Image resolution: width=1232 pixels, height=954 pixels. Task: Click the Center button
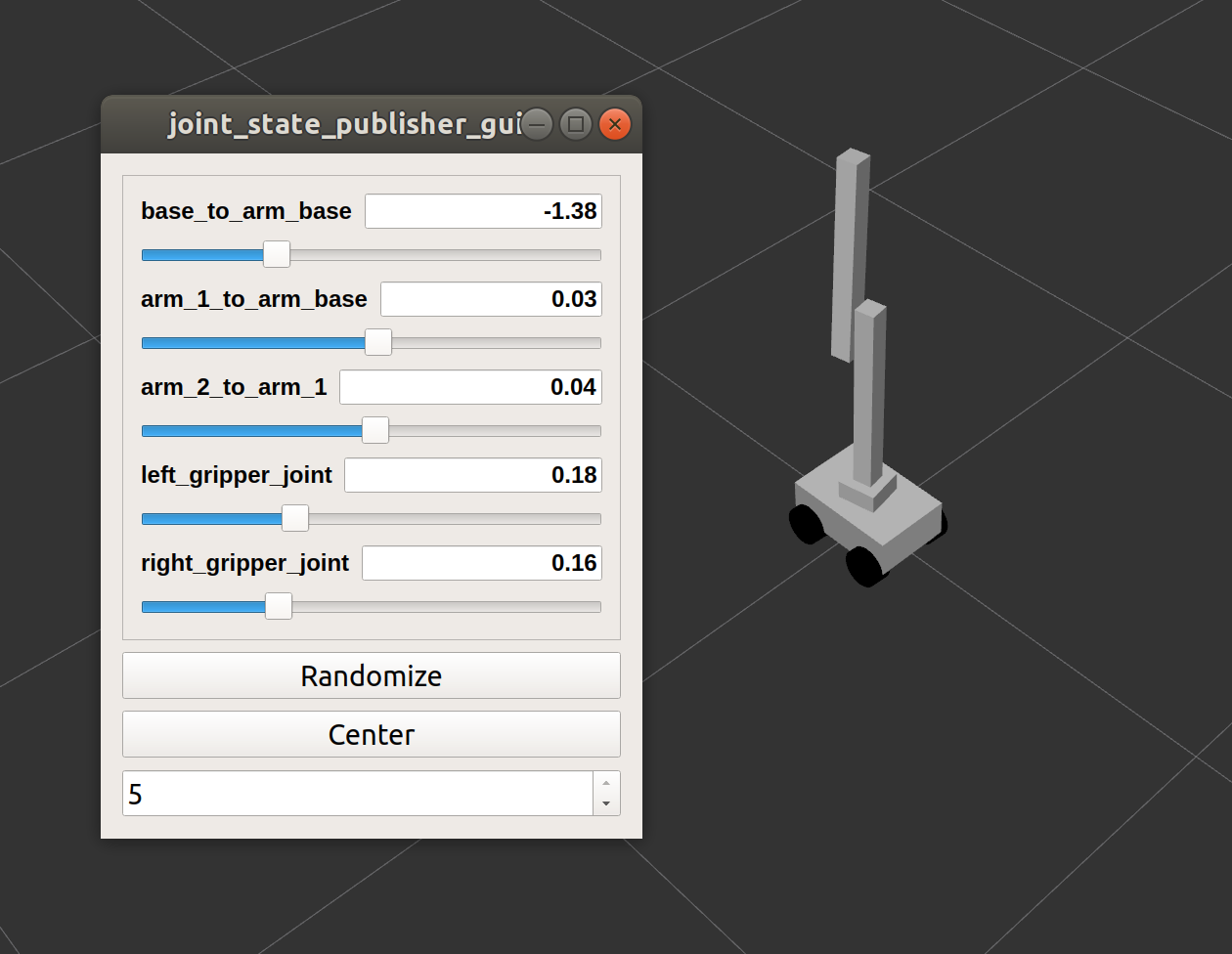pos(372,734)
